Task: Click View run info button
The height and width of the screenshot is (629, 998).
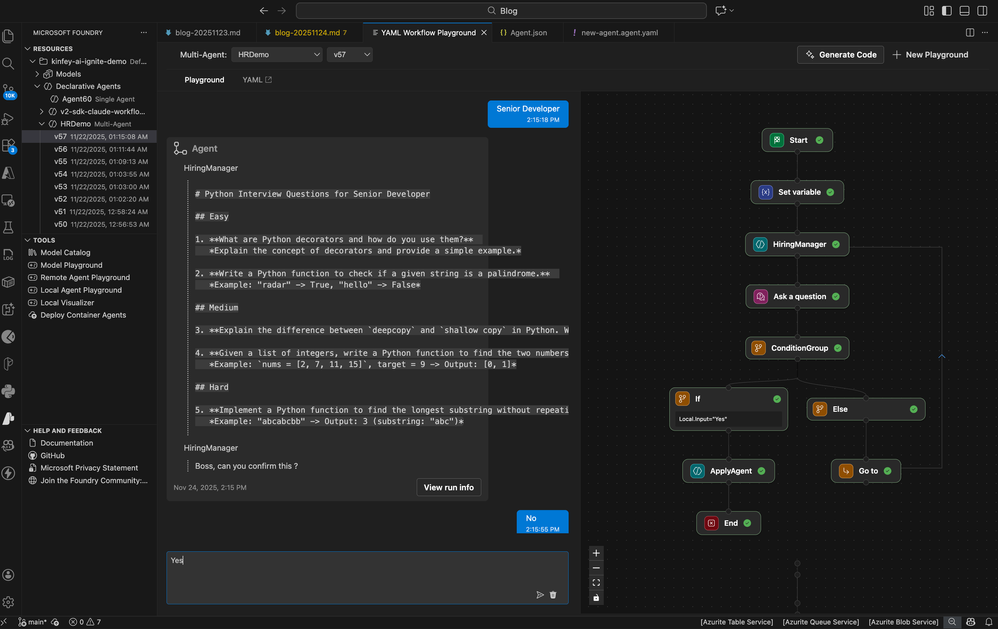Action: point(449,488)
